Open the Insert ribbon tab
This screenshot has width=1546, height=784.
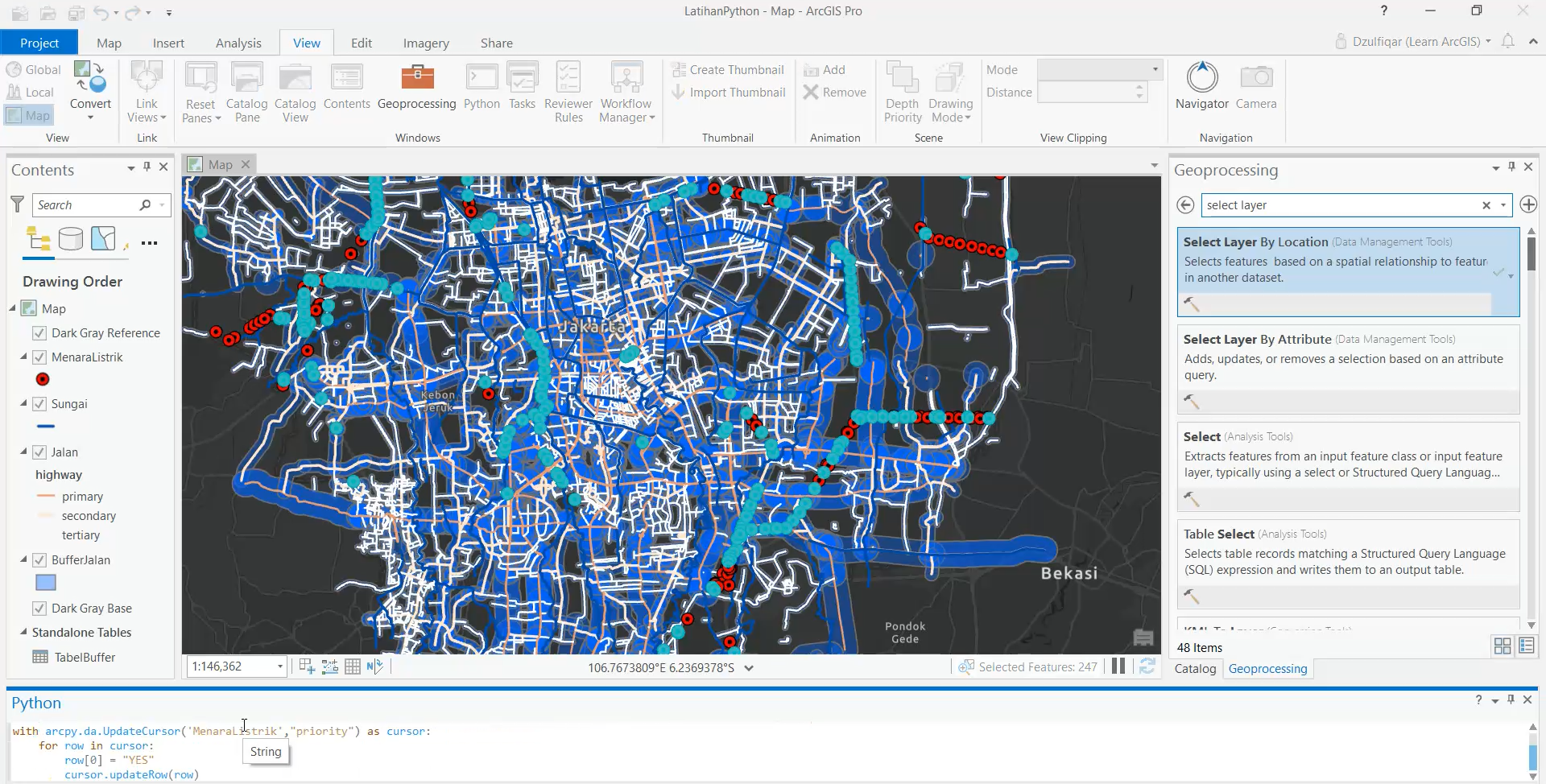coord(168,43)
